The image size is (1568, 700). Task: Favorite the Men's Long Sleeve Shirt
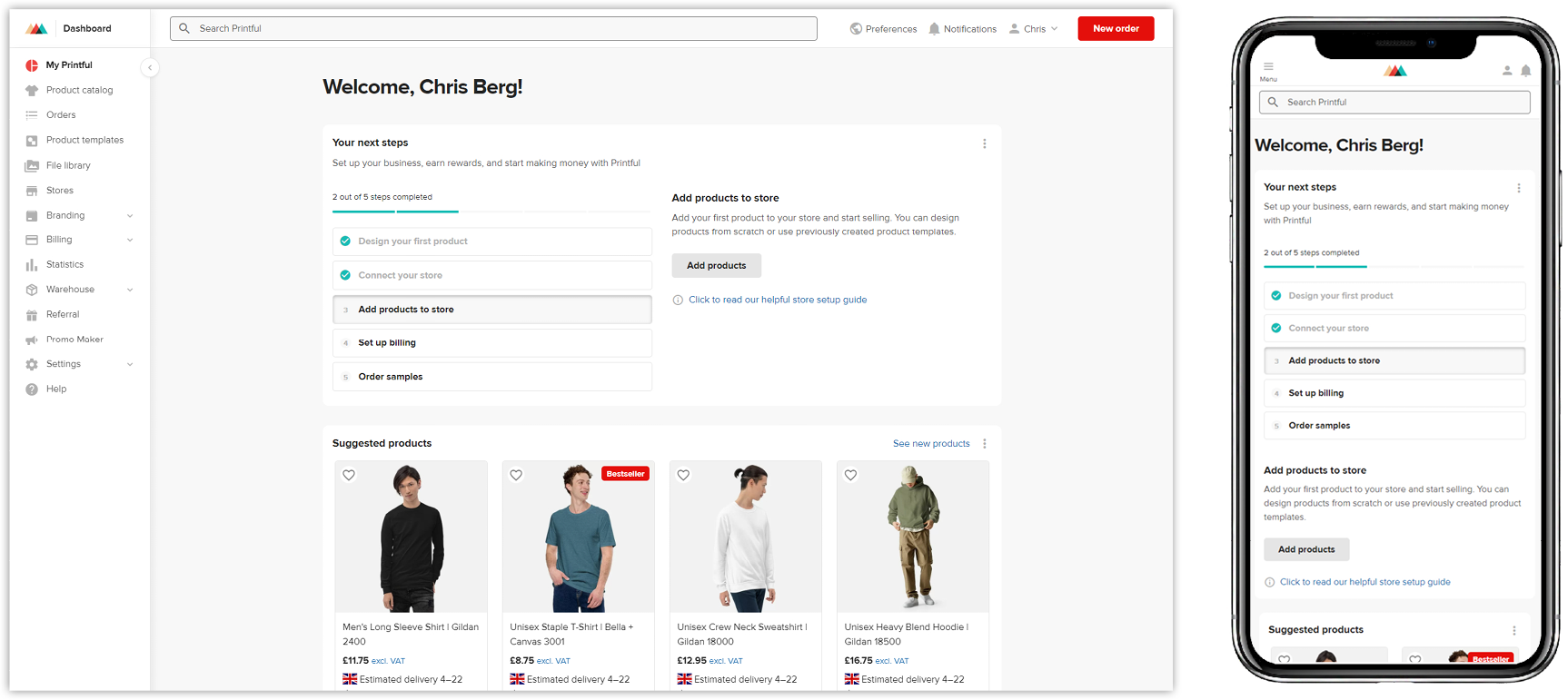point(349,475)
